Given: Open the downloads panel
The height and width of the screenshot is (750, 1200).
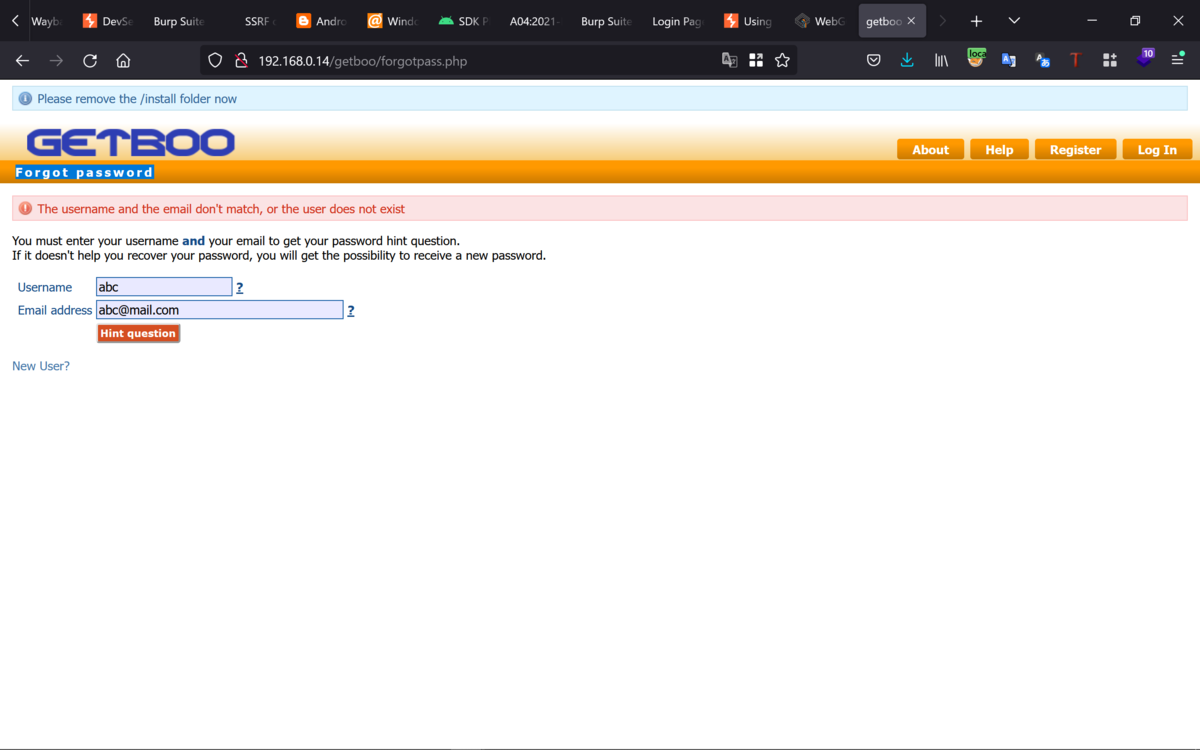Looking at the screenshot, I should tap(907, 61).
